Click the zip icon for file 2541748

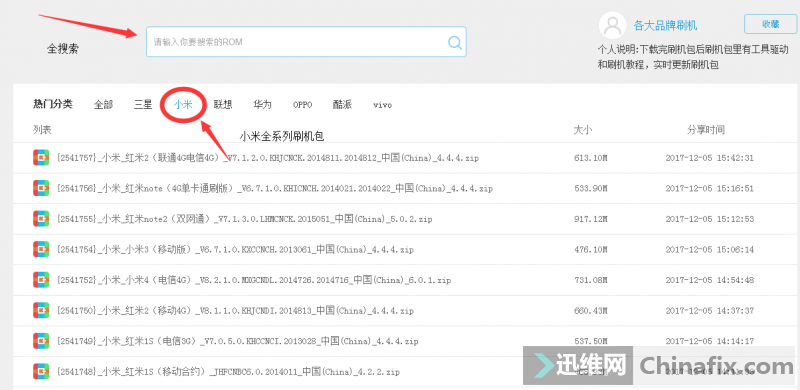pos(41,371)
